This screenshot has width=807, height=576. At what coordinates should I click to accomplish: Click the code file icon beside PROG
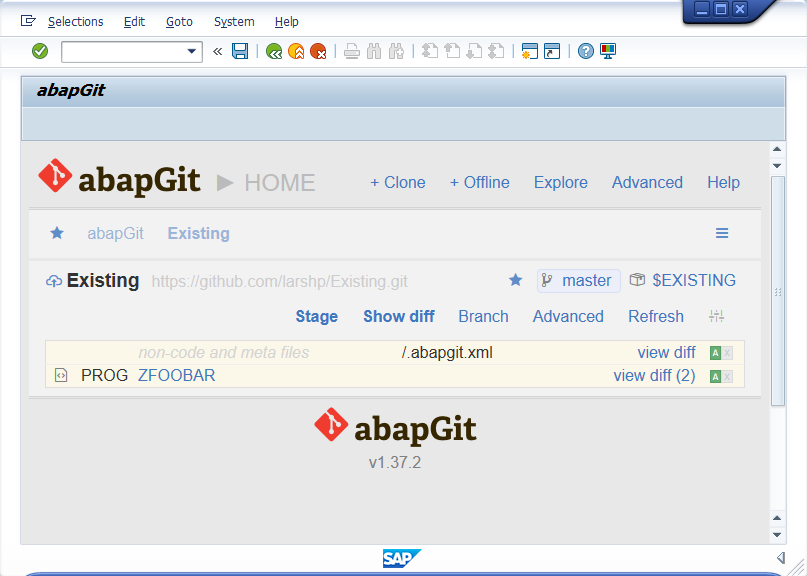[61, 376]
